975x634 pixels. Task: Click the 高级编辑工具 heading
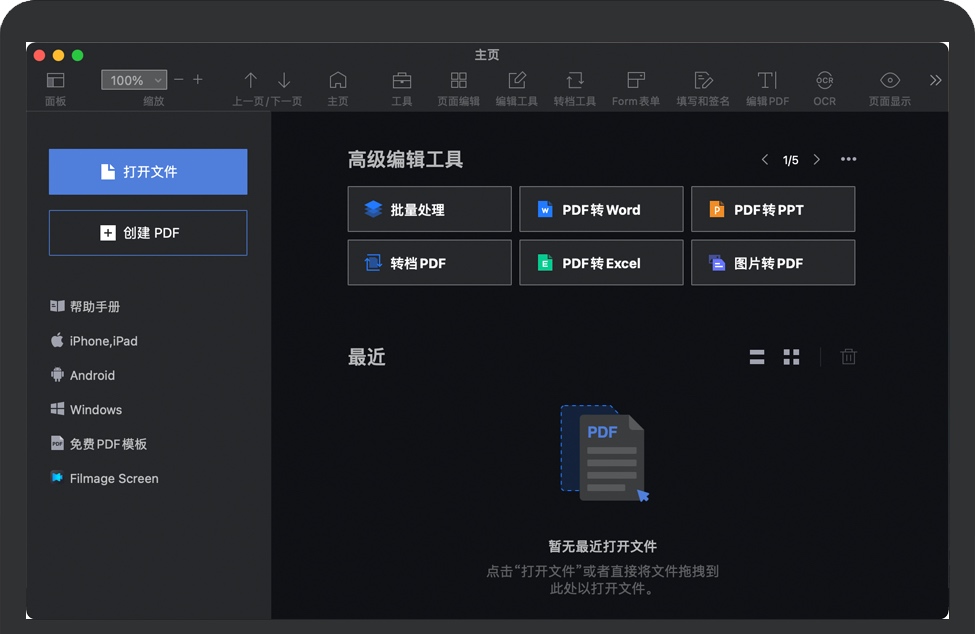click(x=405, y=160)
